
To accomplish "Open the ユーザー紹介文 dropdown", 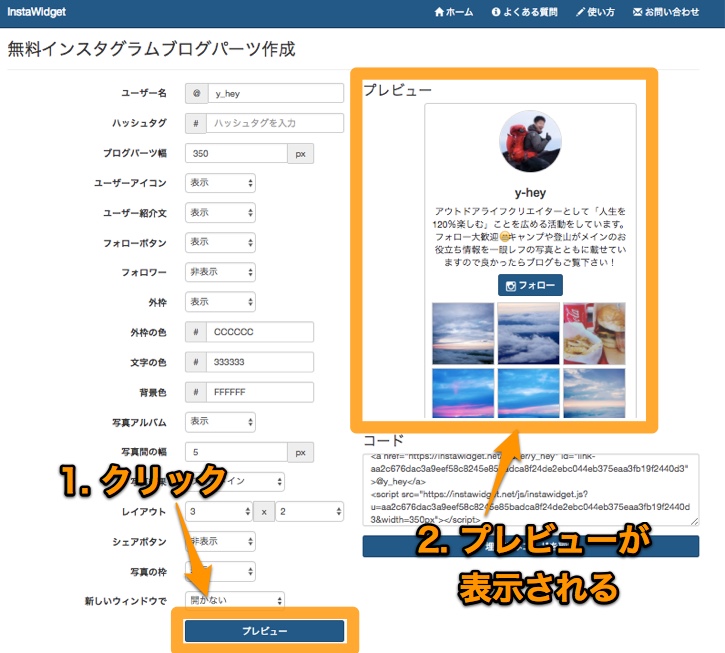I will tap(220, 213).
